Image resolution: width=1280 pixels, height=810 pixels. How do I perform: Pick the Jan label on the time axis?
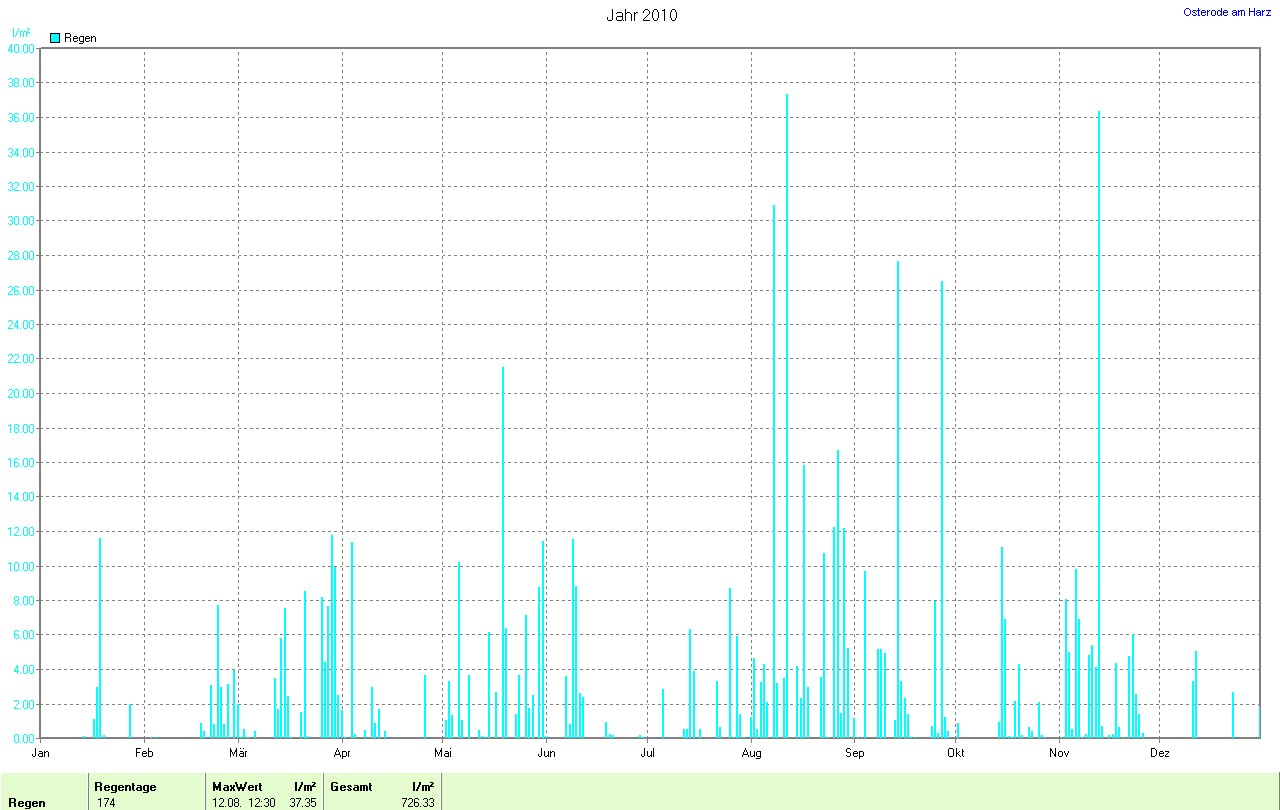pos(41,752)
